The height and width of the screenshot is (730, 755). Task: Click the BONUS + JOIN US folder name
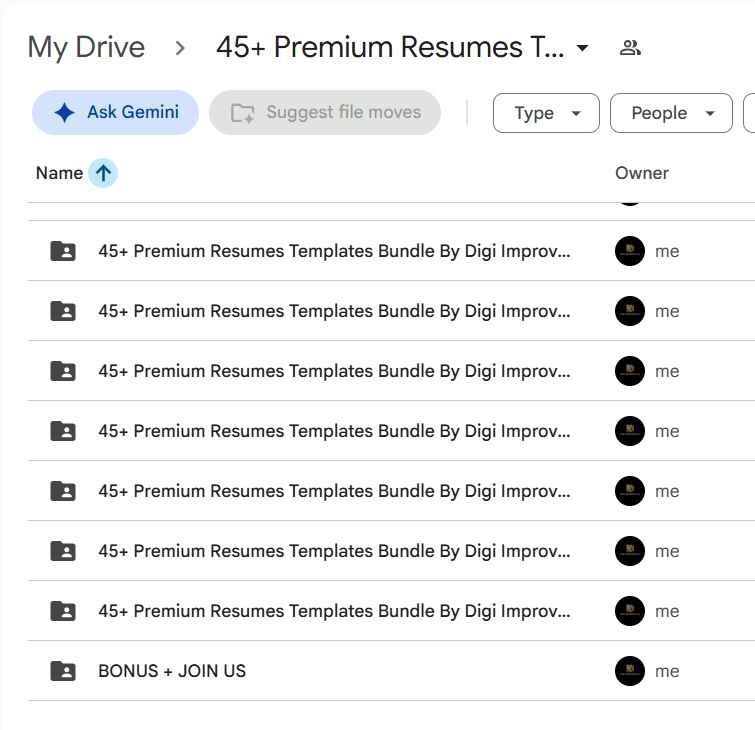click(x=172, y=671)
